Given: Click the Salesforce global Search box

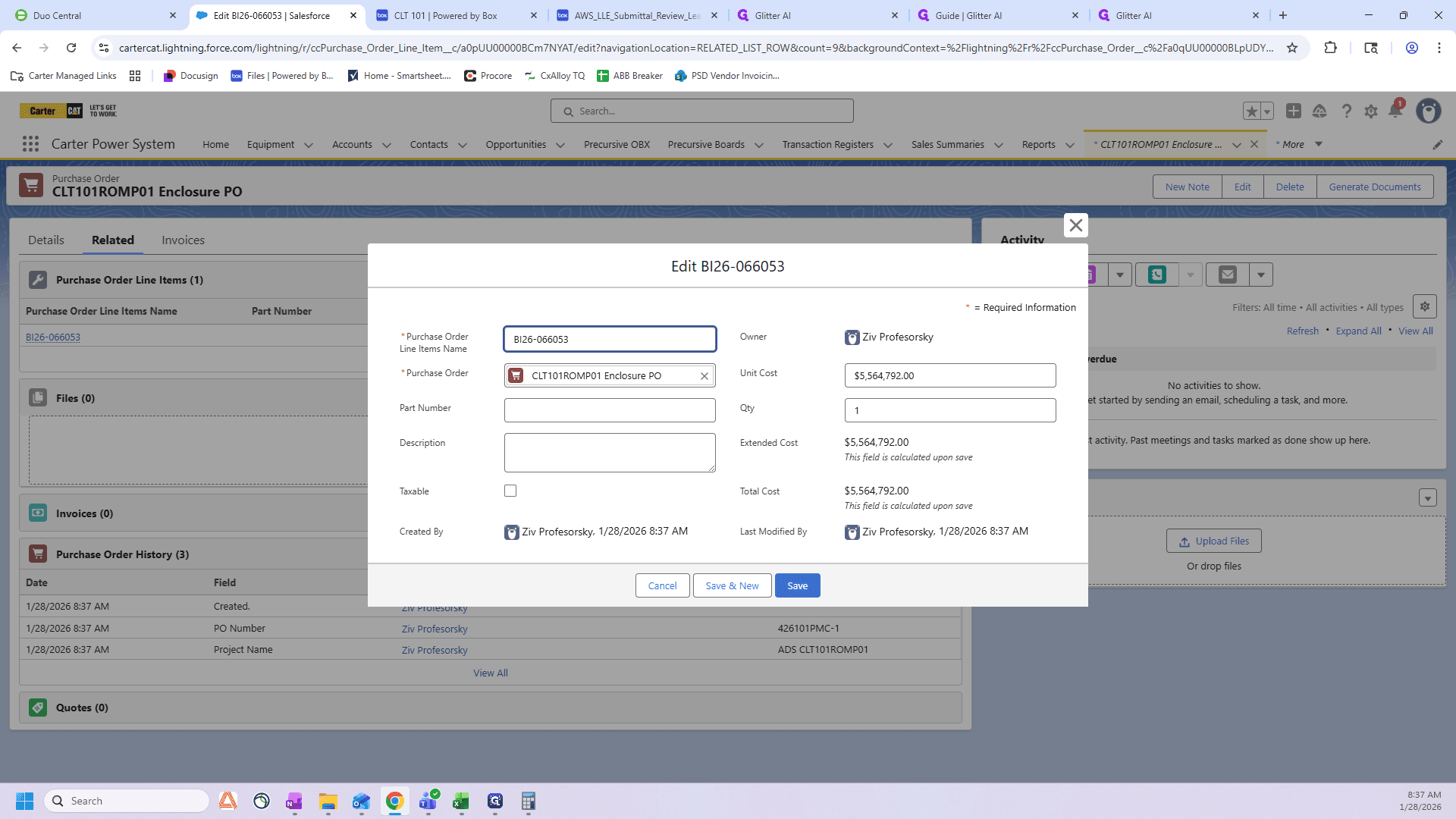Looking at the screenshot, I should click(x=702, y=111).
